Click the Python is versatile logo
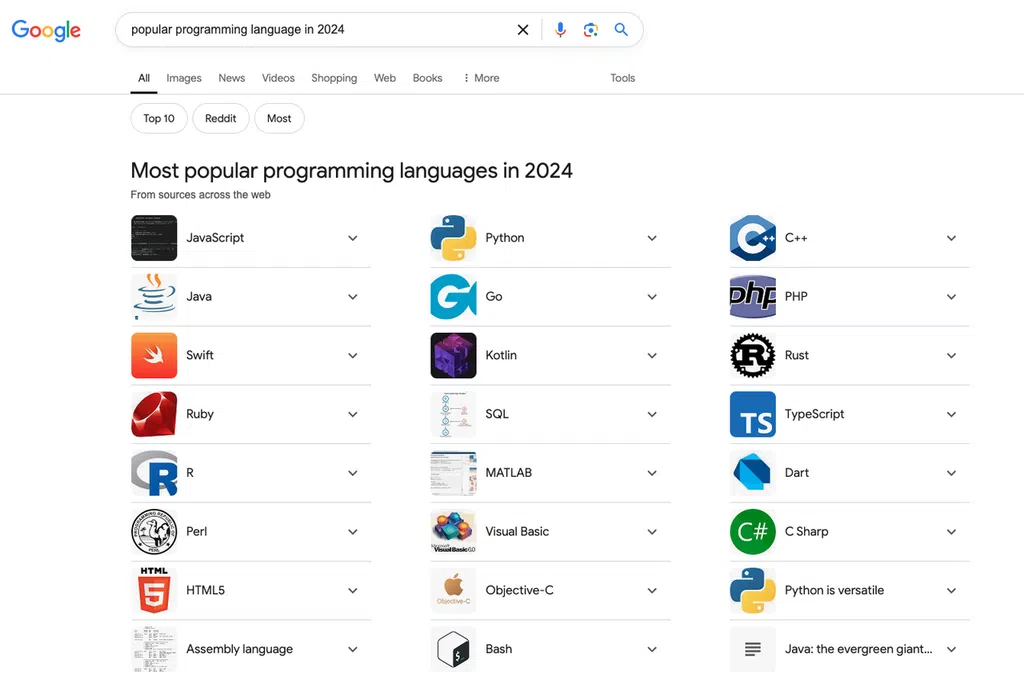The height and width of the screenshot is (676, 1024). point(752,590)
